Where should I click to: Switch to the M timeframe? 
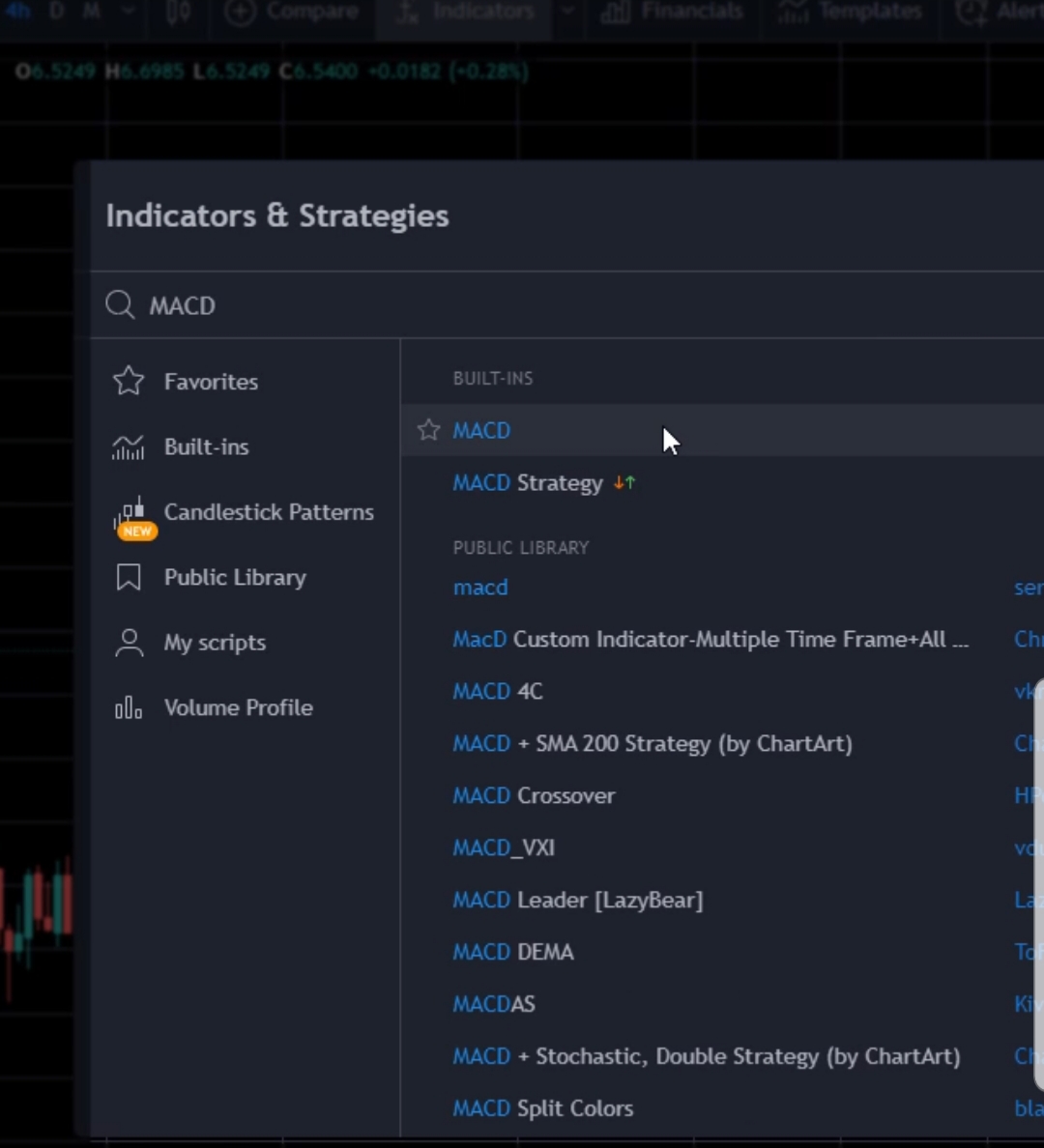coord(92,12)
